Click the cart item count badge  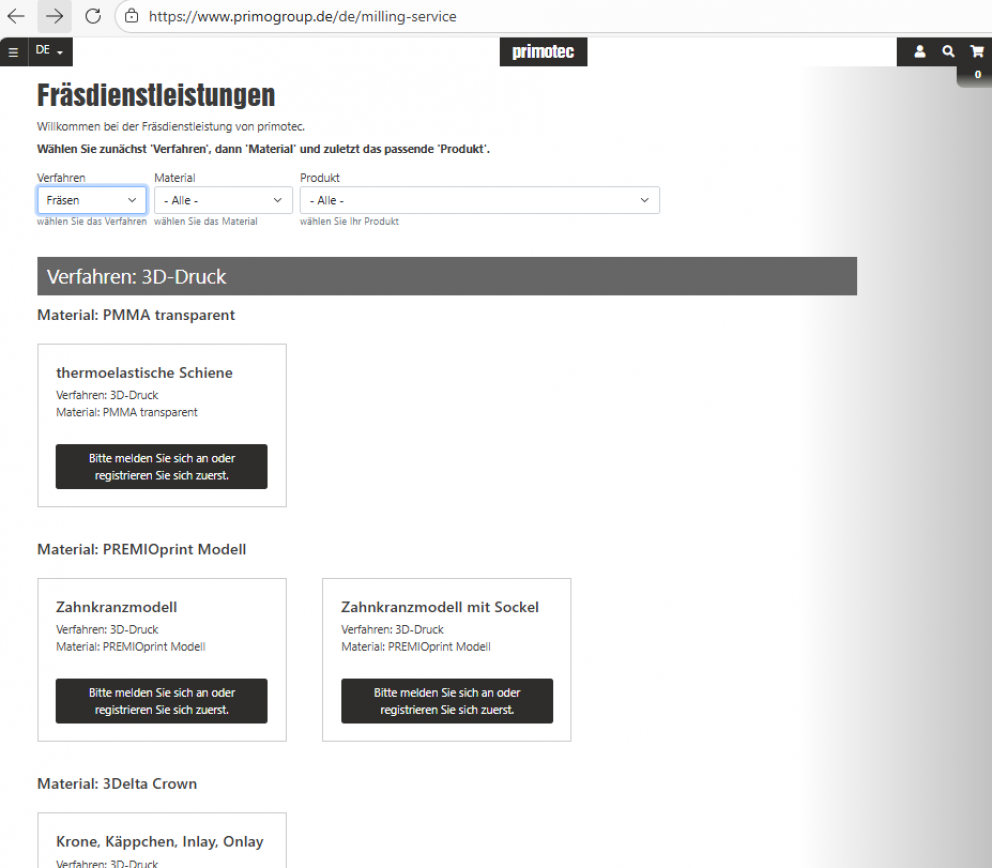977,75
